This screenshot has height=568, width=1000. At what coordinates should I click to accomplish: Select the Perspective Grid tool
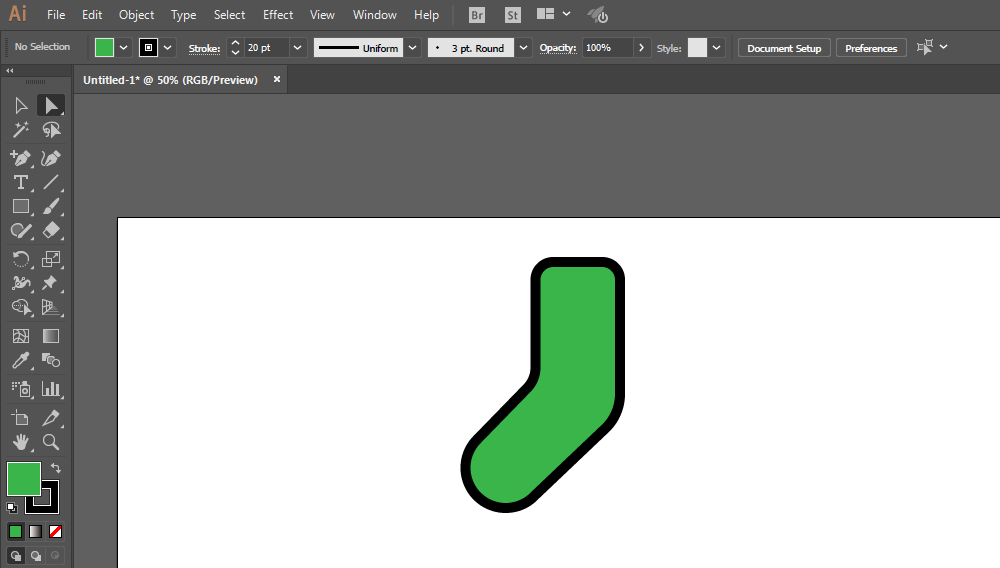[x=50, y=307]
